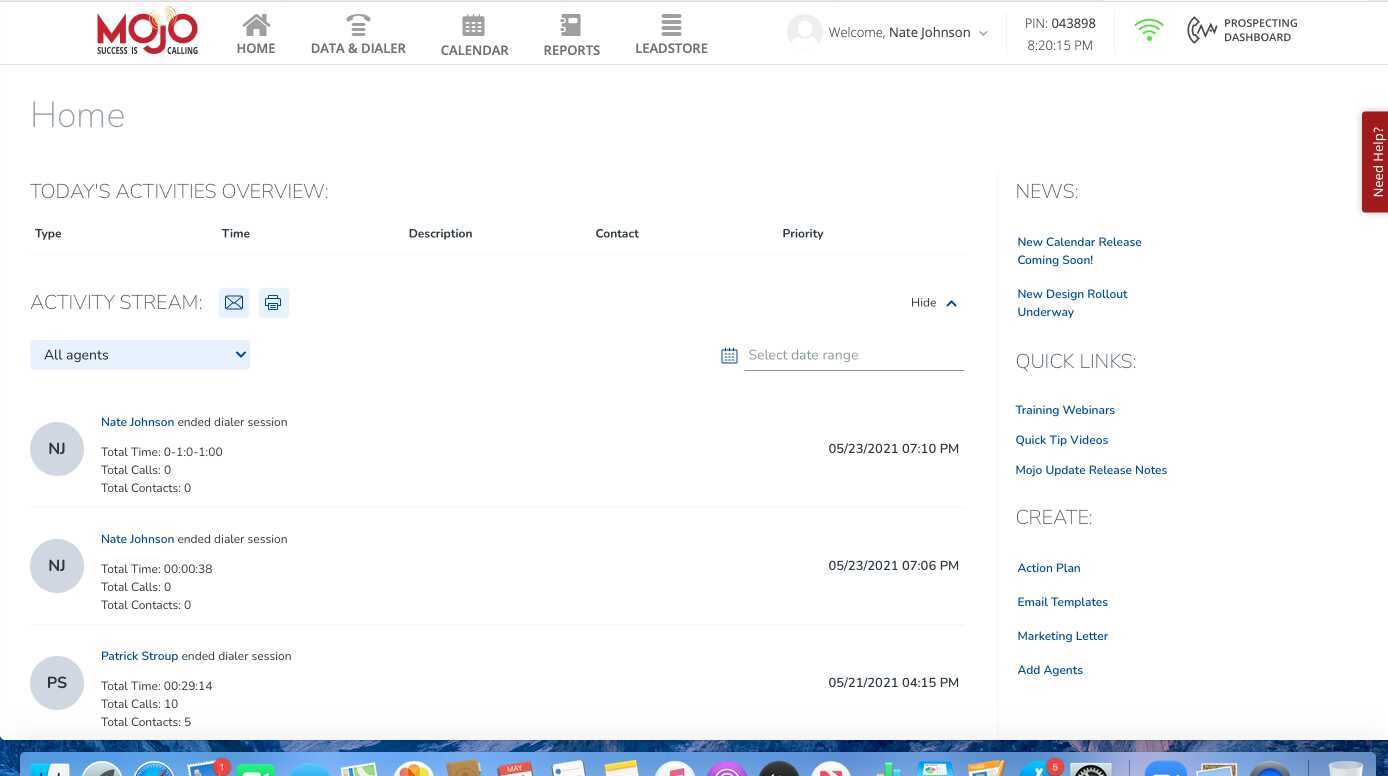Email the activity stream using envelope icon
The image size is (1388, 776).
pyautogui.click(x=234, y=303)
